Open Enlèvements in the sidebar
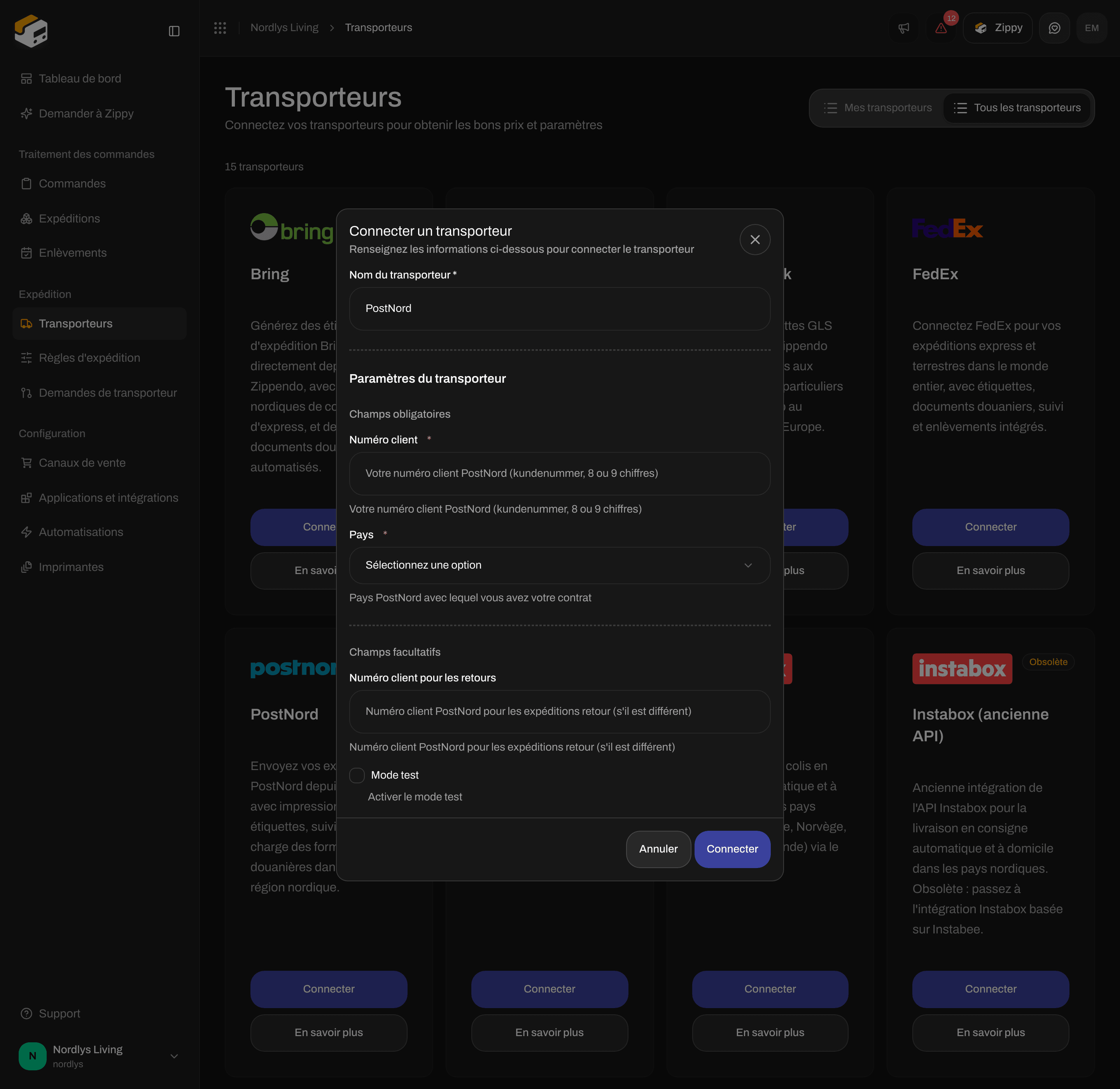The width and height of the screenshot is (1120, 1089). click(100, 253)
